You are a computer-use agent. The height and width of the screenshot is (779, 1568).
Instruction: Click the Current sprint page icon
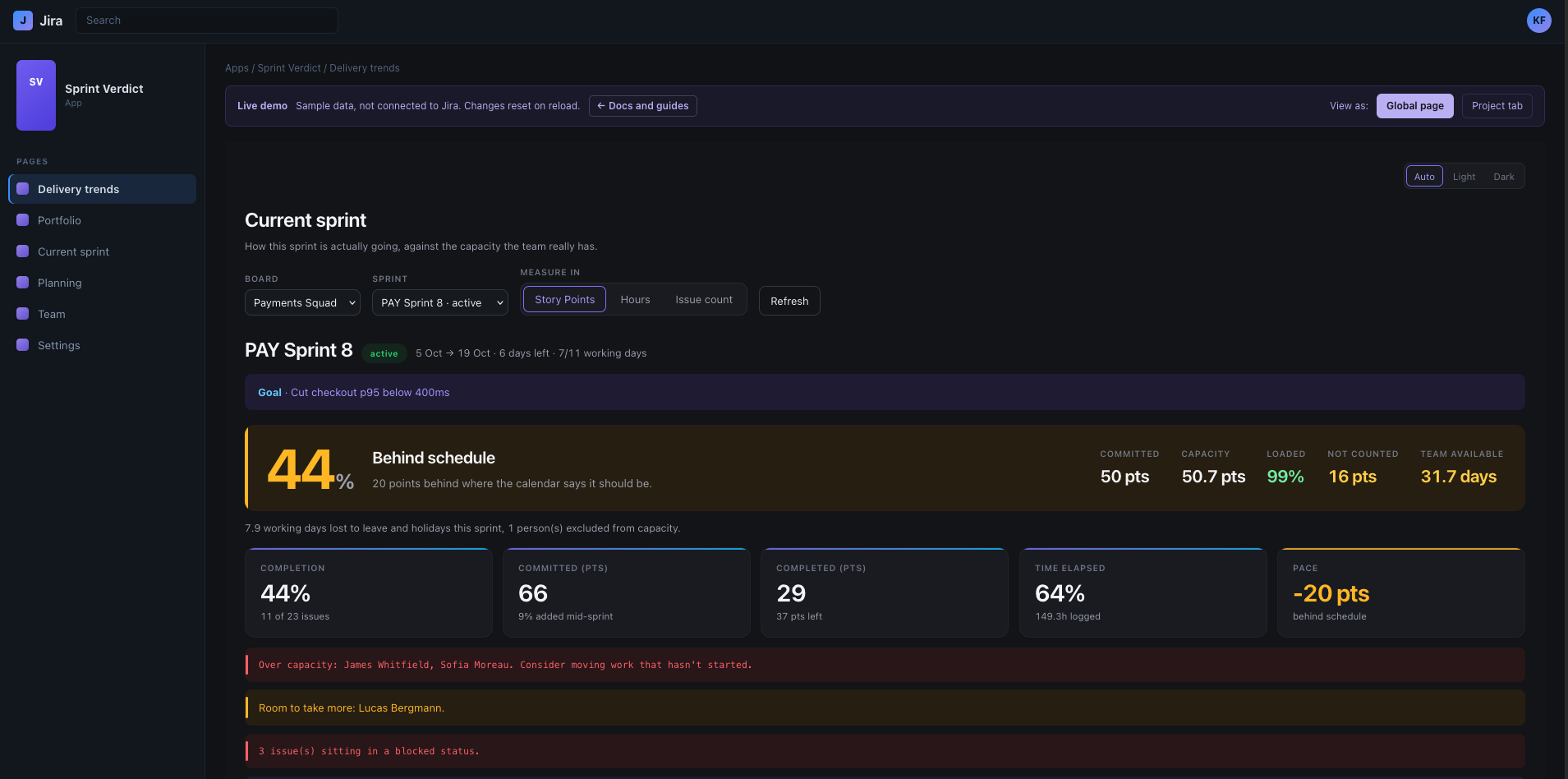(23, 251)
